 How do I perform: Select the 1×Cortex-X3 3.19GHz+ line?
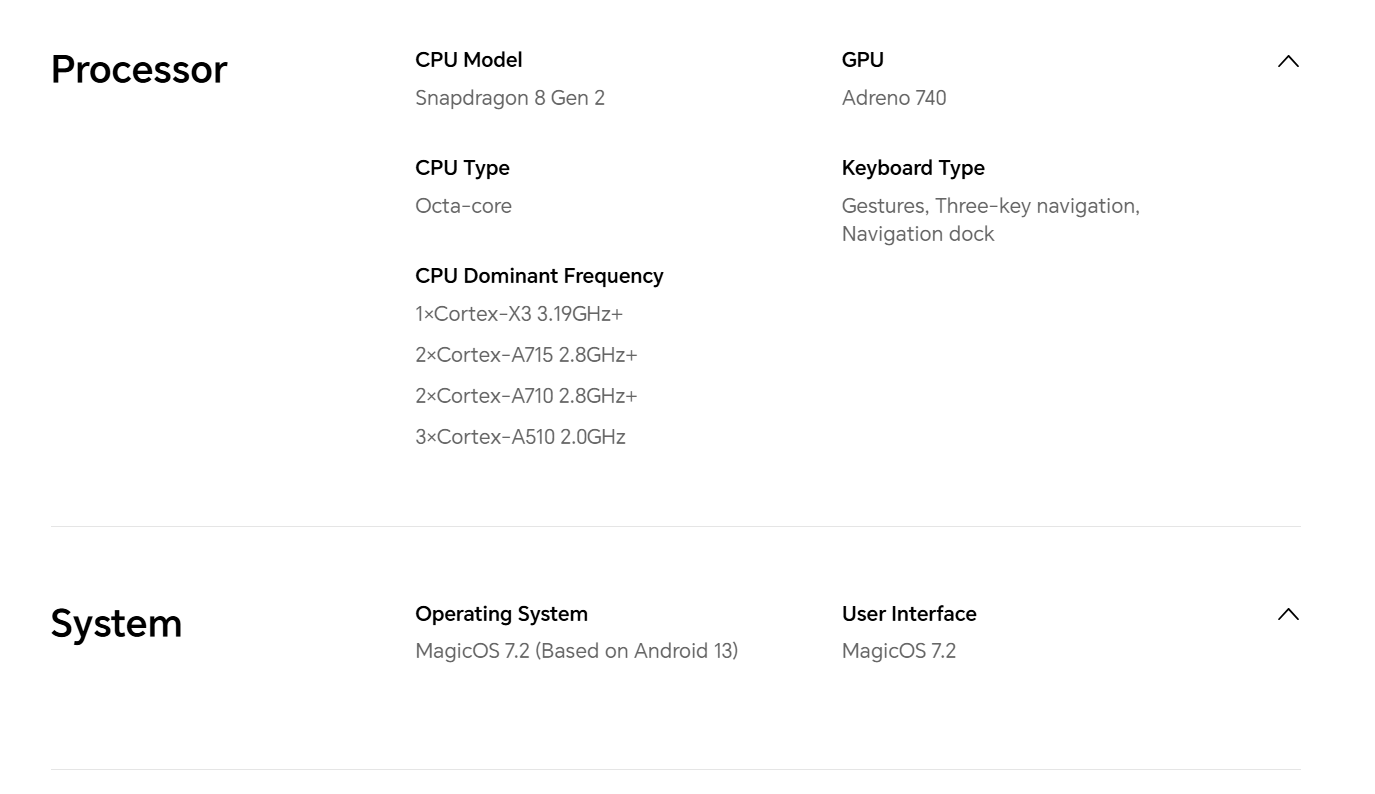[519, 314]
